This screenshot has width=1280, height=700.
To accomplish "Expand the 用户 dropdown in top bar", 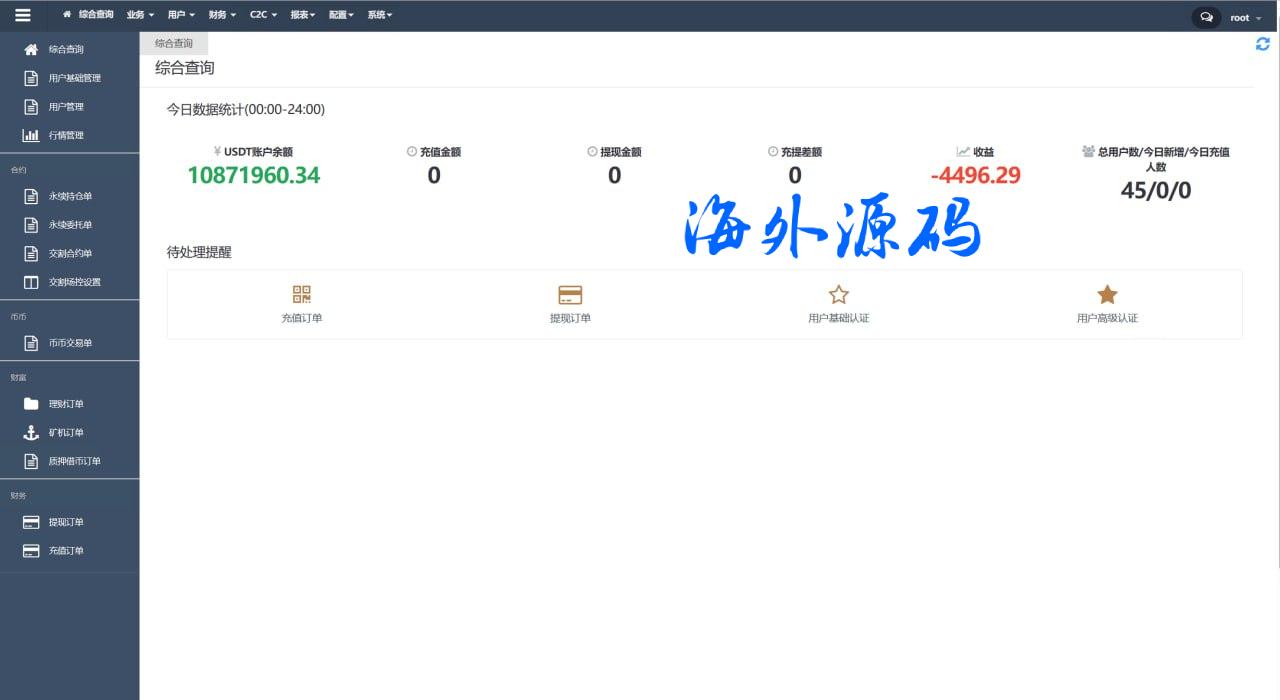I will (x=181, y=15).
